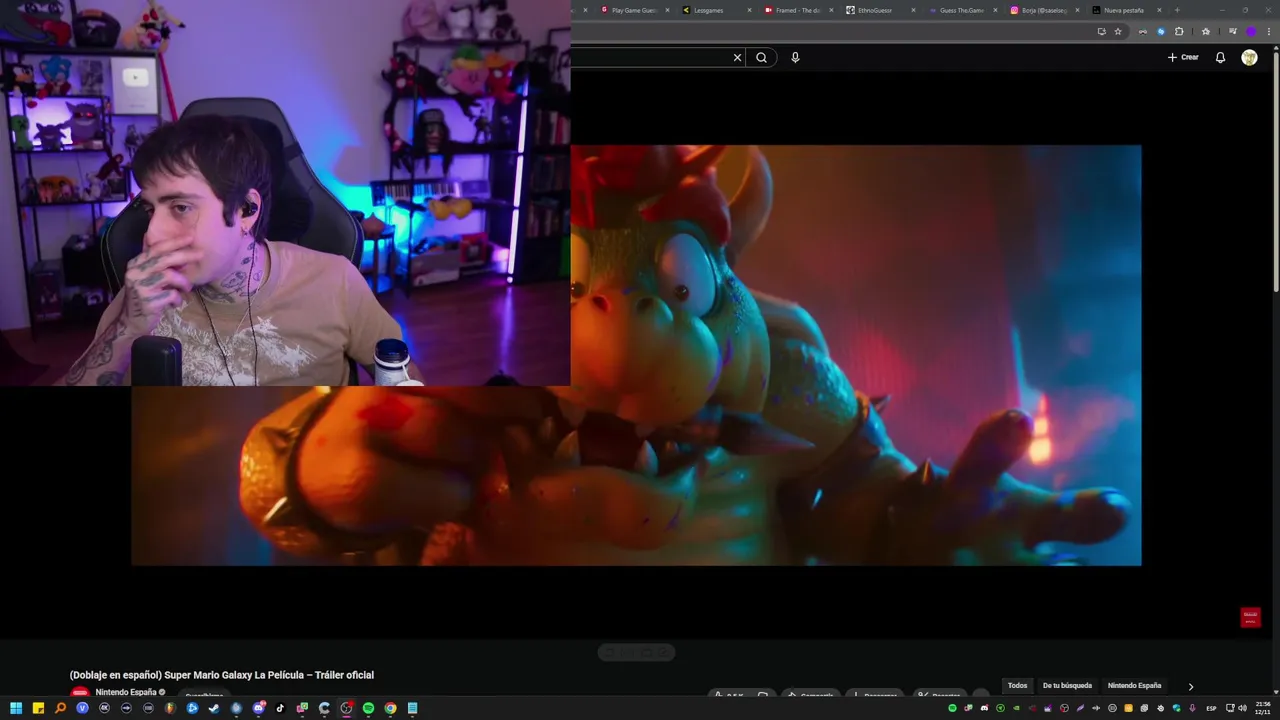
Task: Open the YouTube account avatar menu
Action: (1249, 58)
